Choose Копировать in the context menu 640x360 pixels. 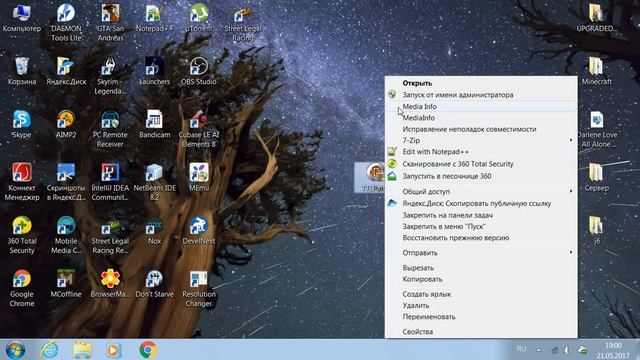click(481, 279)
